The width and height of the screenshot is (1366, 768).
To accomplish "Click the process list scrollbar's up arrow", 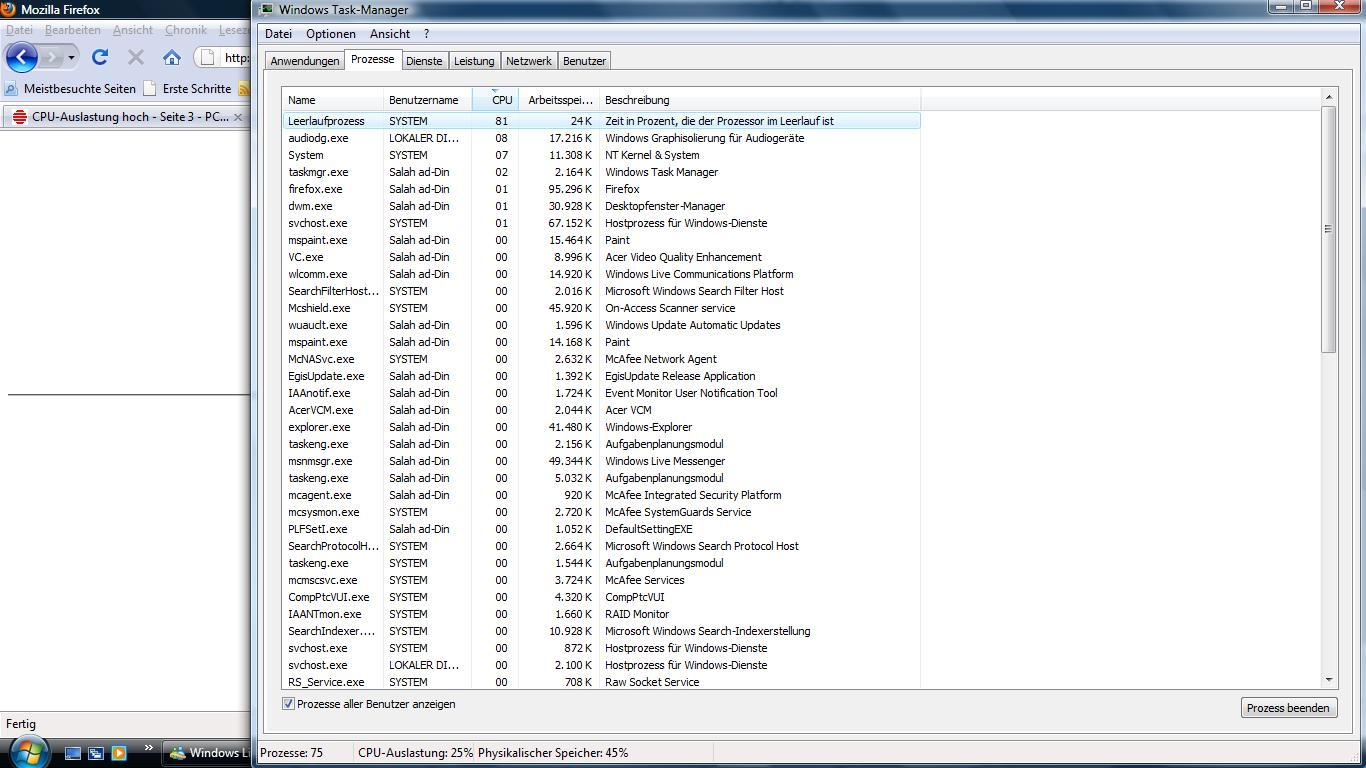I will 1329,97.
